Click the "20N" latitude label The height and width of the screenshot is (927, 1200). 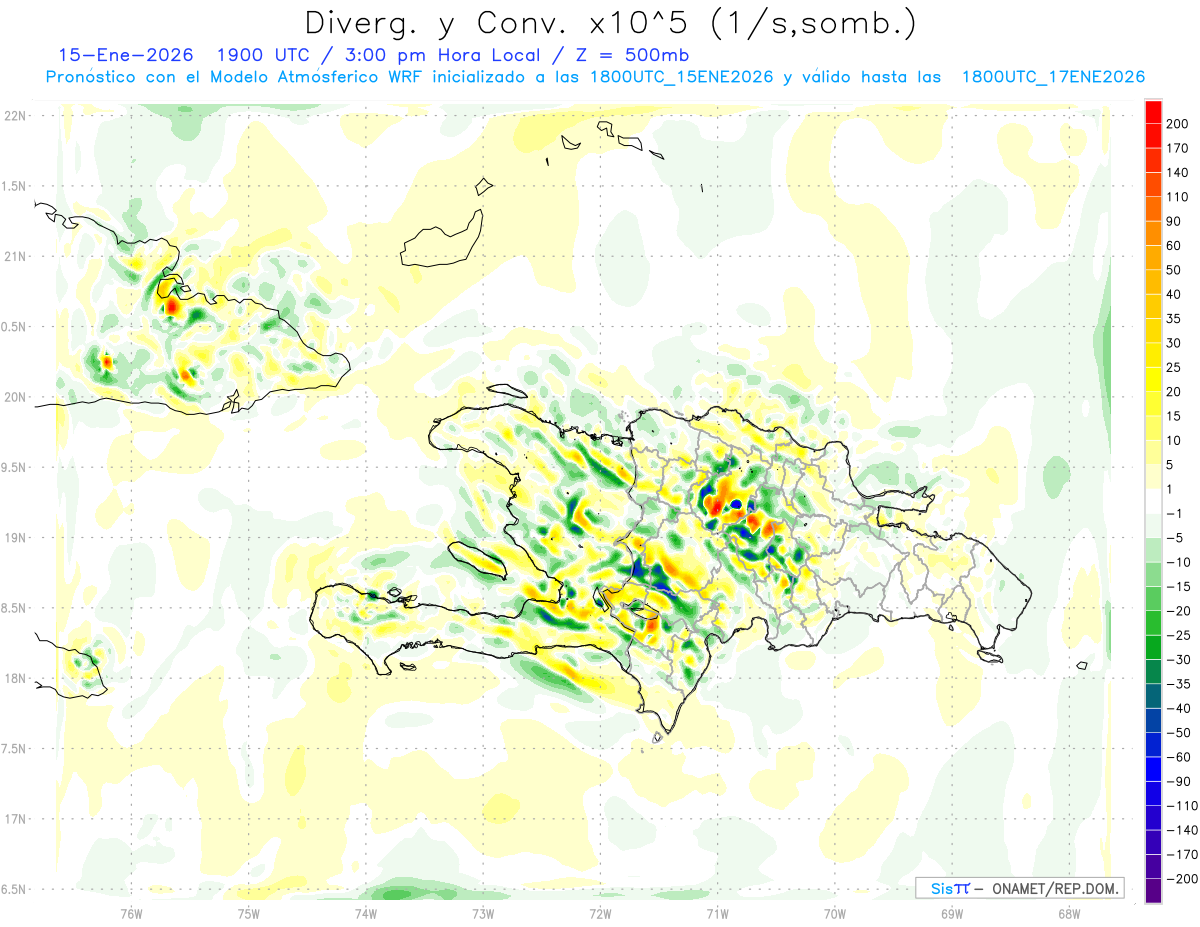tap(15, 398)
